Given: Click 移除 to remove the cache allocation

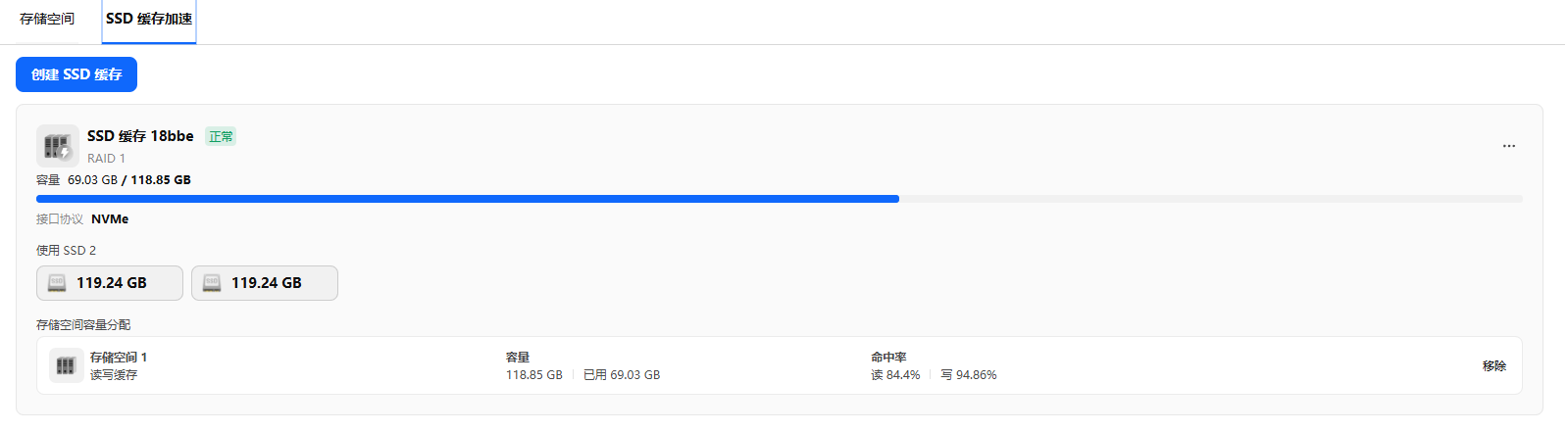Looking at the screenshot, I should 1493,365.
